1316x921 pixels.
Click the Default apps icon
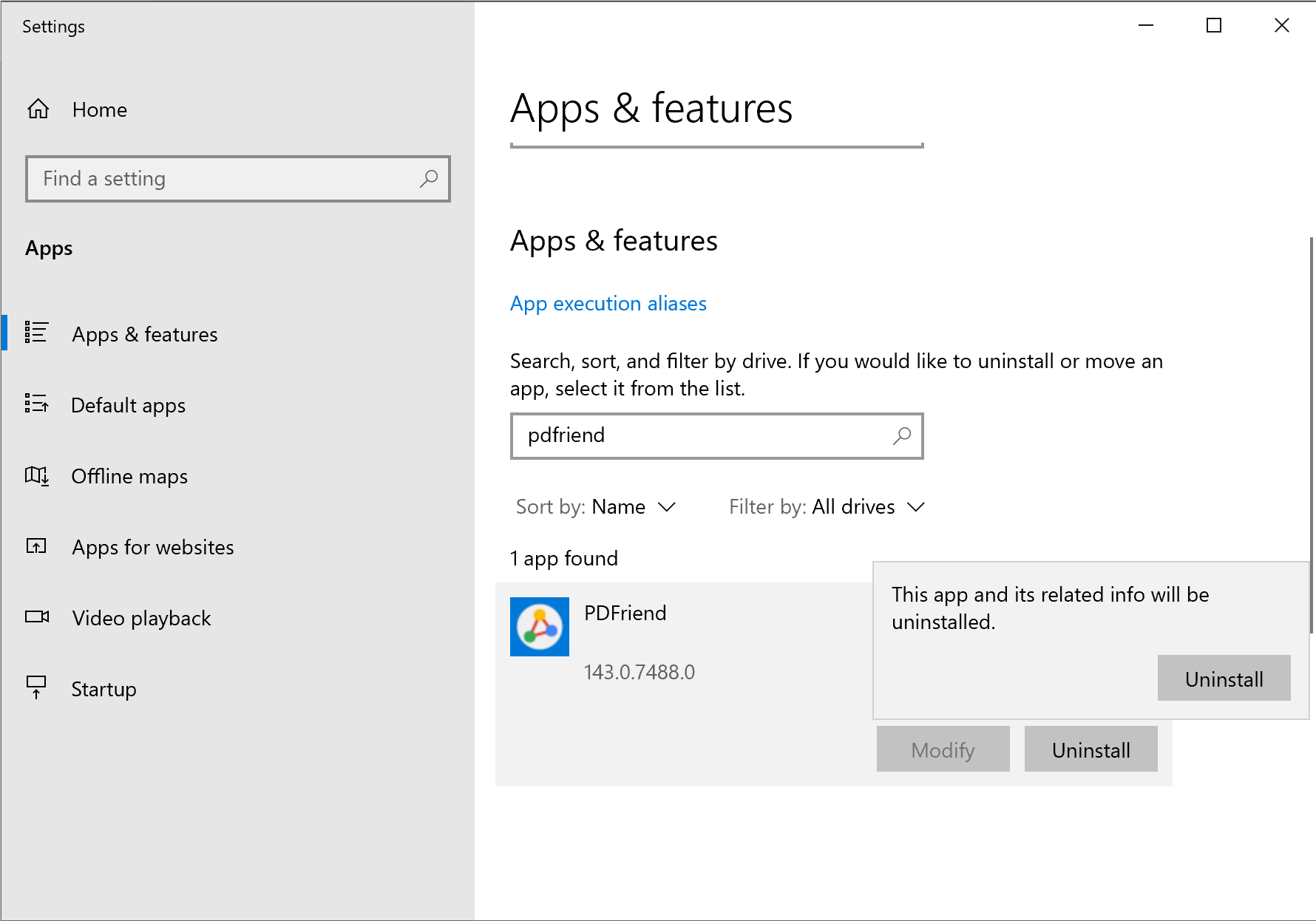coord(36,404)
